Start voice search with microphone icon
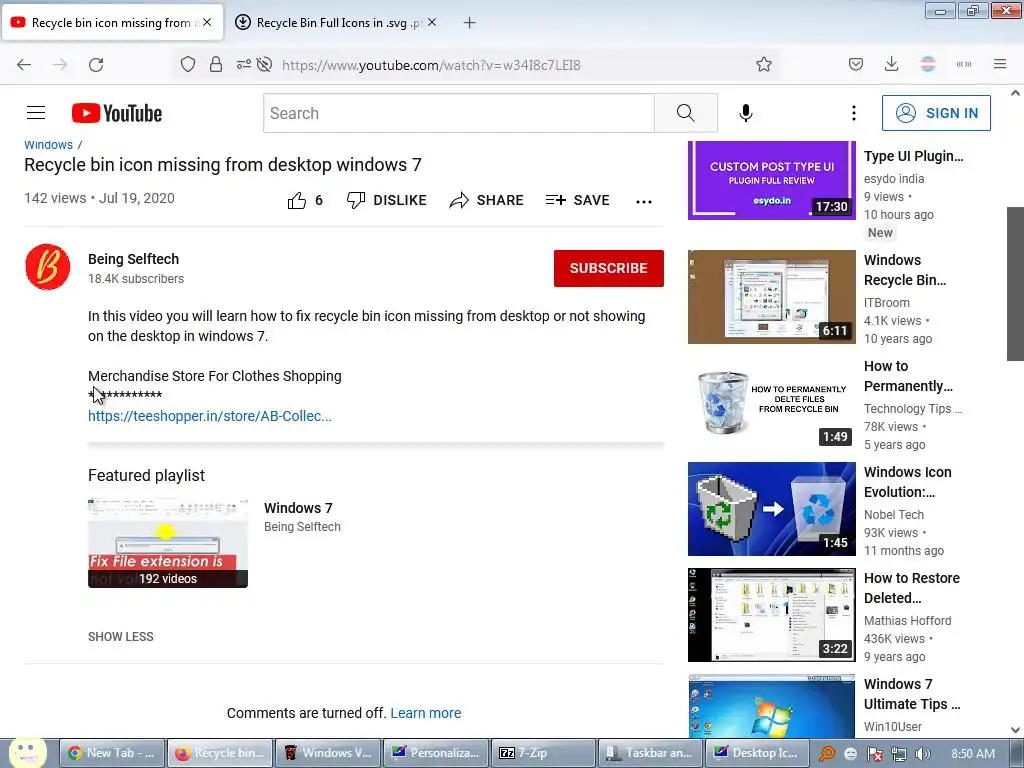 [x=745, y=113]
